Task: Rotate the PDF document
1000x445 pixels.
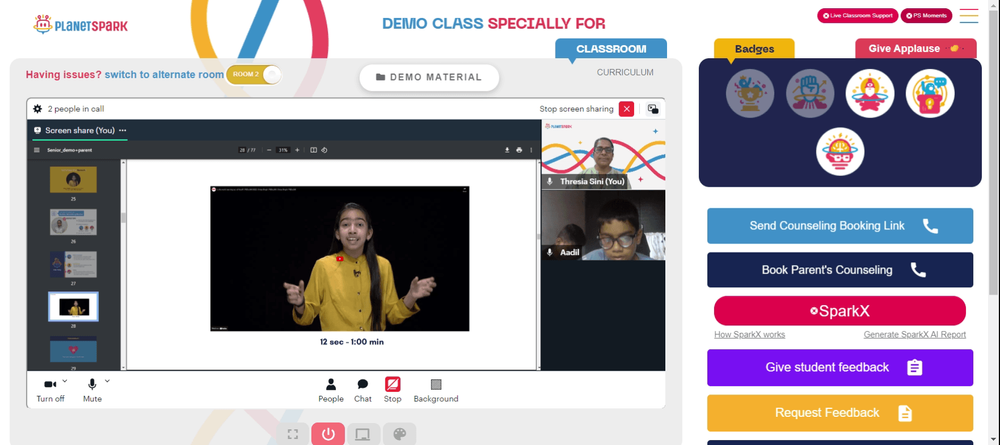Action: 324,150
